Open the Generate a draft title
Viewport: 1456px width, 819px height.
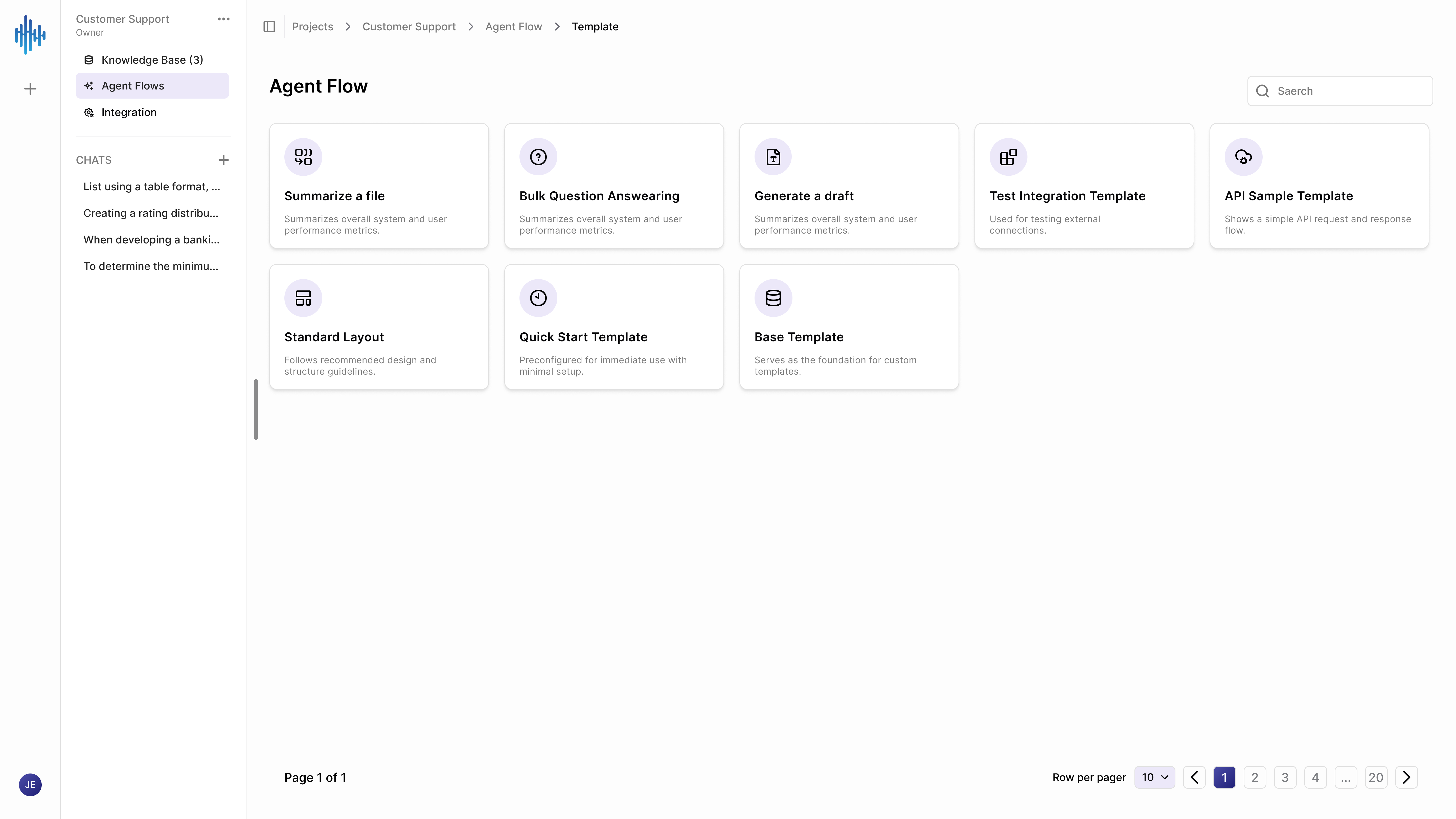pos(804,196)
